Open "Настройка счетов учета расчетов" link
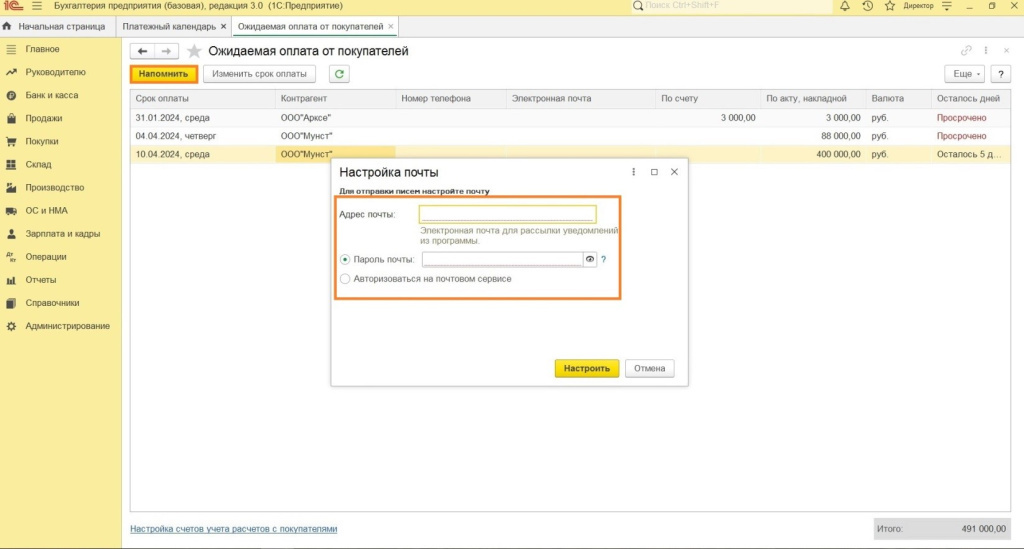 coord(234,528)
